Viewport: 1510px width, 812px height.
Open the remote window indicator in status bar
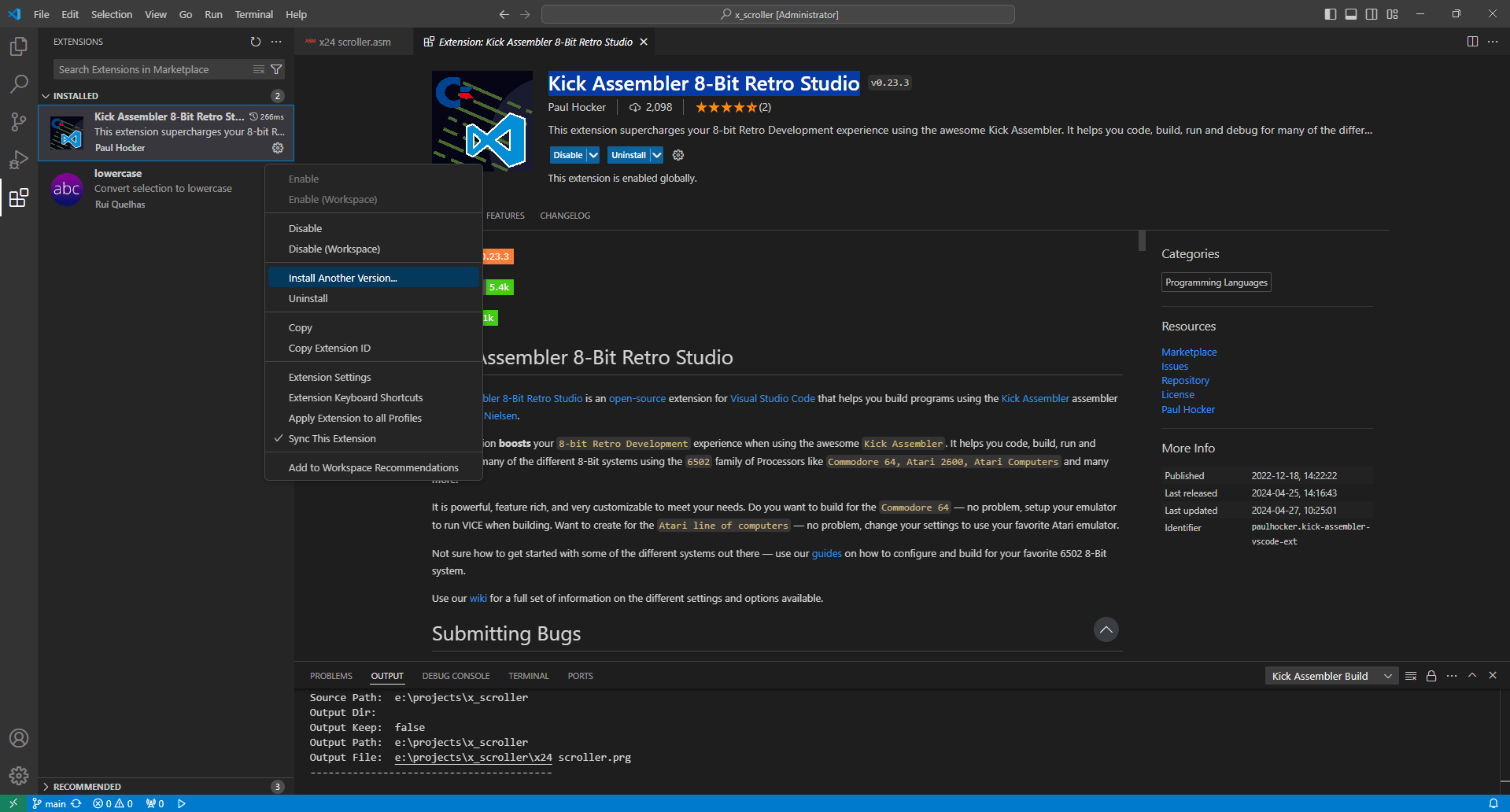pyautogui.click(x=13, y=803)
